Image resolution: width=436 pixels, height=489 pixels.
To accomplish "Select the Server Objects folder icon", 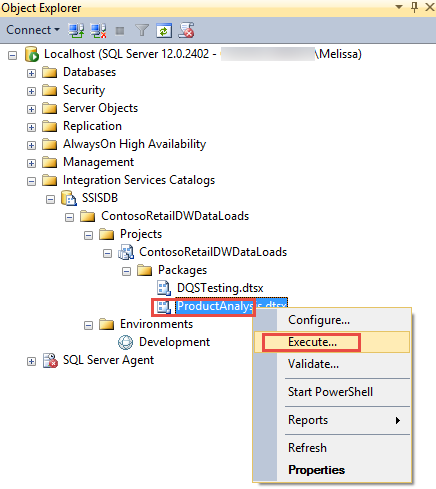I will (x=50, y=108).
